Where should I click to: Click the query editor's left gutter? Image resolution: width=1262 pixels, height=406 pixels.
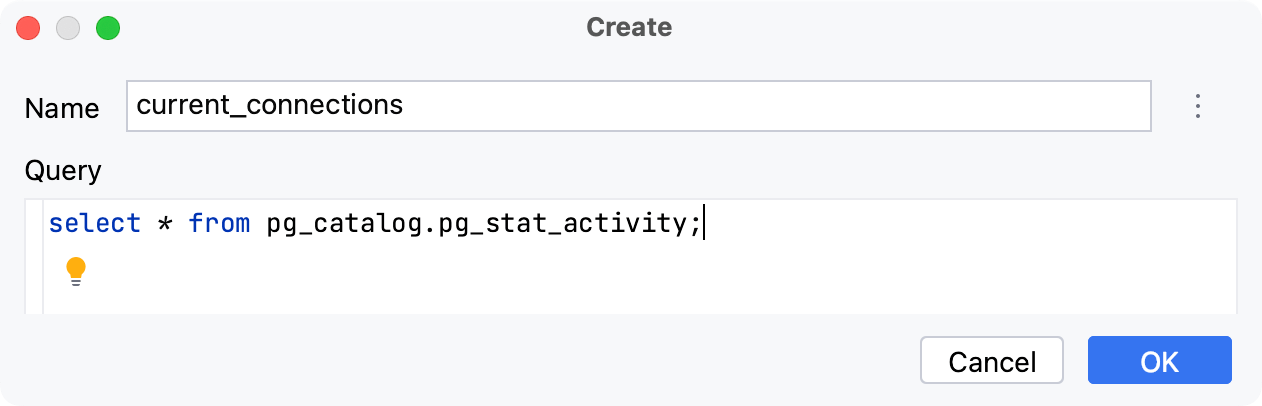click(35, 256)
